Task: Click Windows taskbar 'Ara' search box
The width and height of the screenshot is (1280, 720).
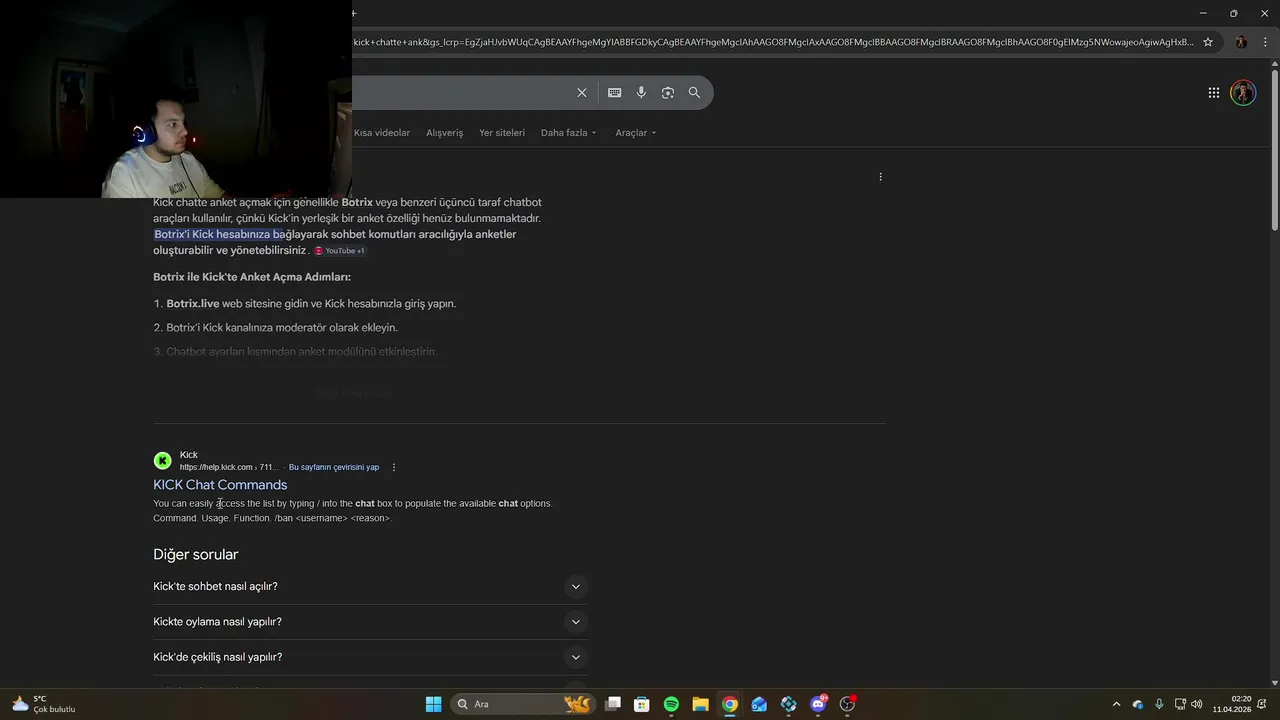Action: pos(522,704)
